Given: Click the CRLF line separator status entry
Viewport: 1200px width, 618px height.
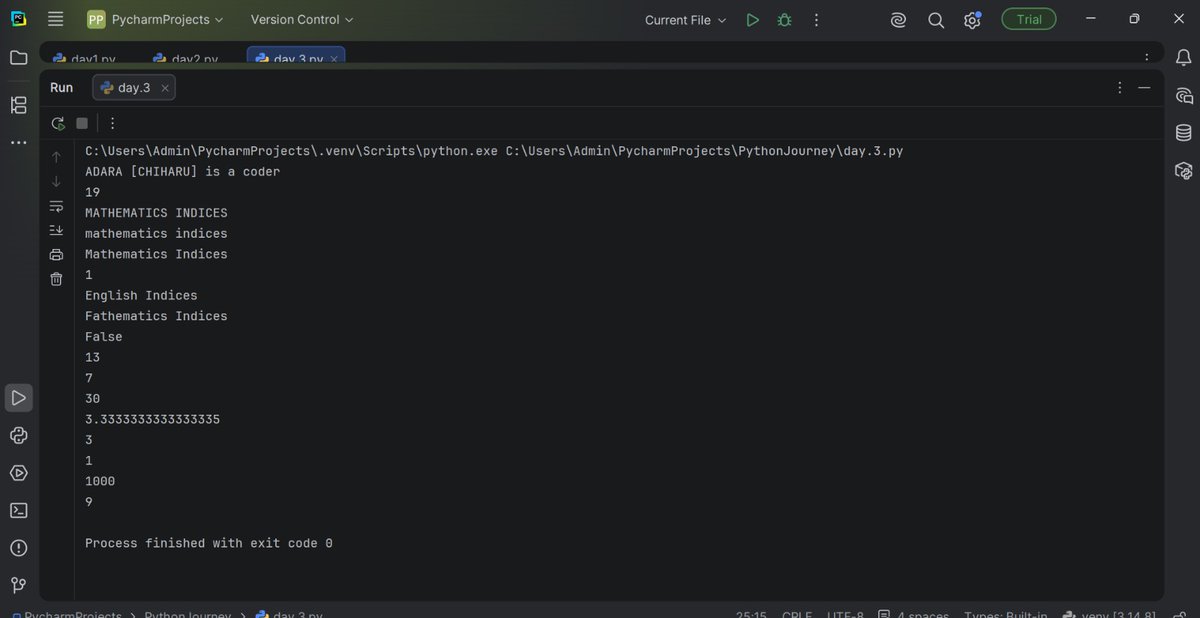Looking at the screenshot, I should (x=797, y=614).
